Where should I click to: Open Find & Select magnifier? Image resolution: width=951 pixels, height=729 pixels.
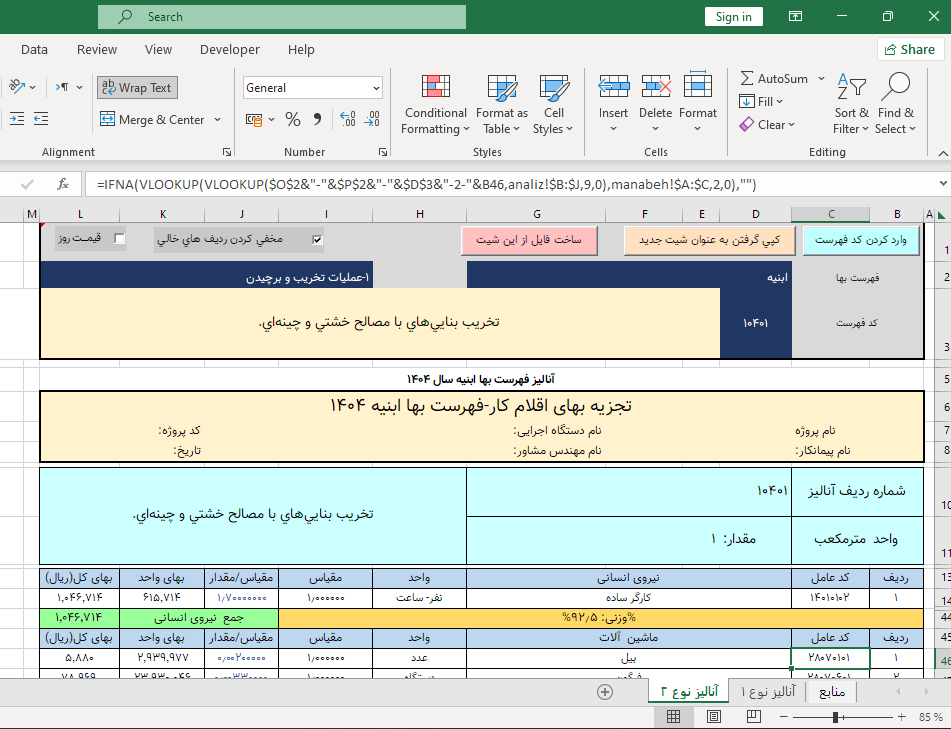895,104
